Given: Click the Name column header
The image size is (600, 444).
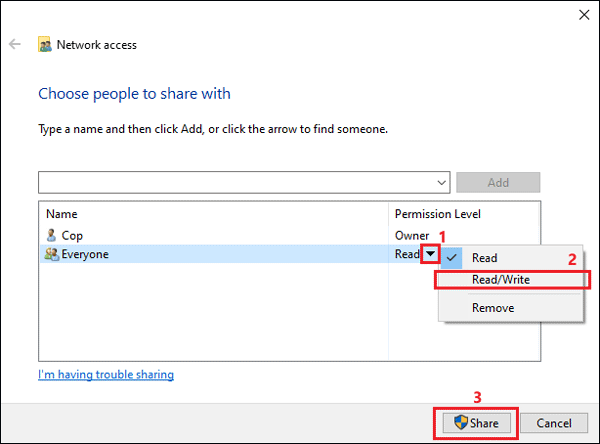Looking at the screenshot, I should pyautogui.click(x=62, y=214).
